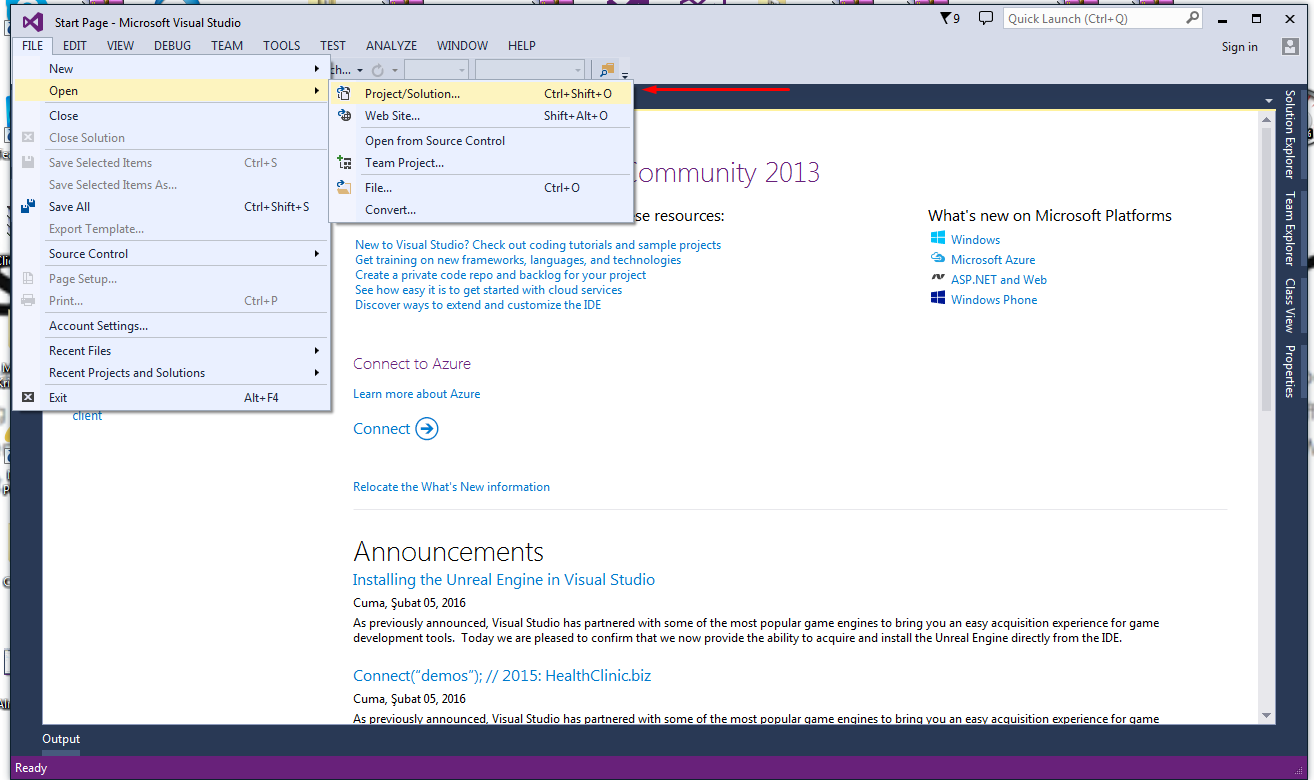Click the account avatar icon beside Sign in
This screenshot has width=1314, height=780.
coord(1291,47)
